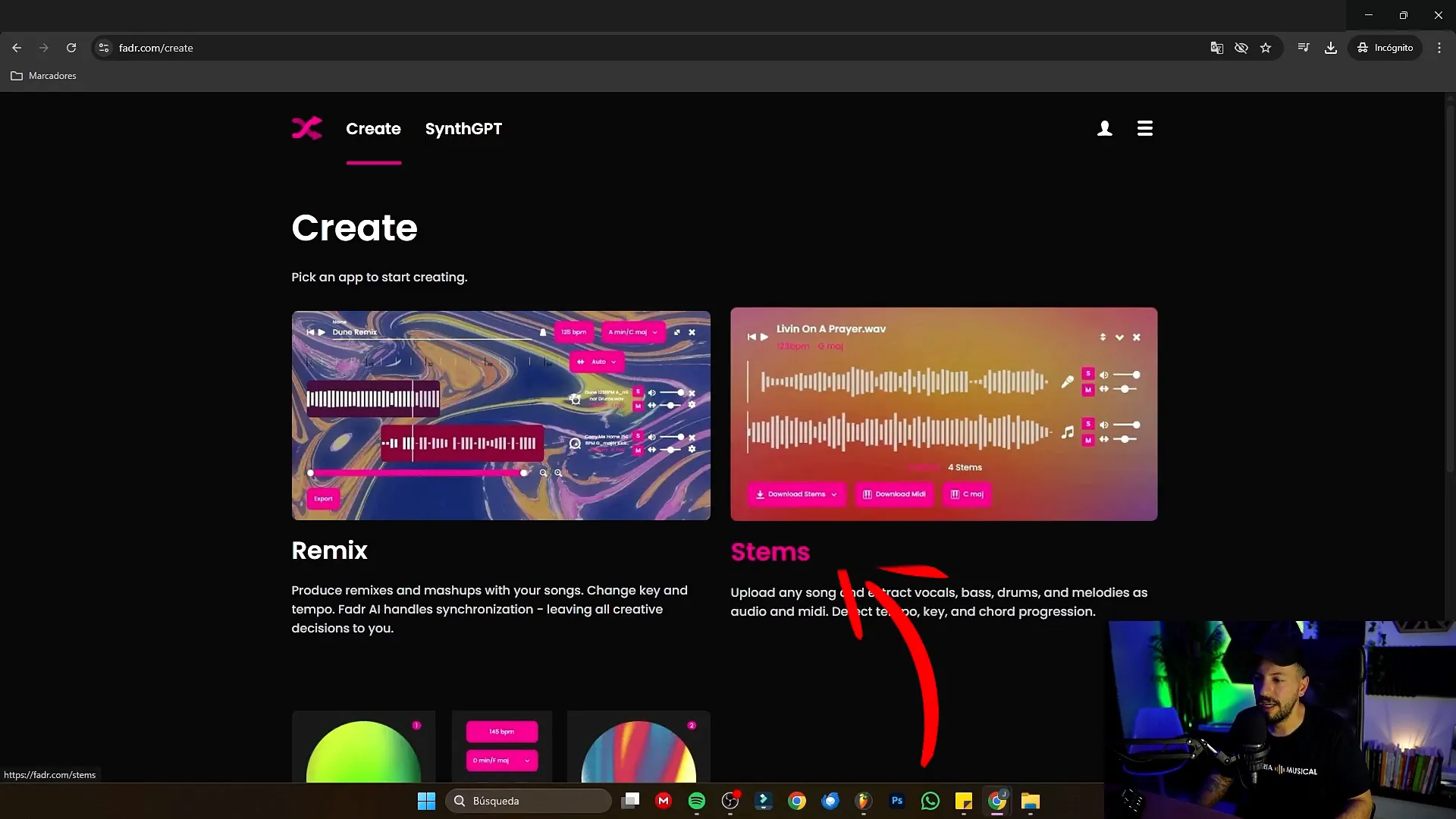Open Filmora from the taskbar
Viewport: 1456px width, 819px height.
coord(764,801)
